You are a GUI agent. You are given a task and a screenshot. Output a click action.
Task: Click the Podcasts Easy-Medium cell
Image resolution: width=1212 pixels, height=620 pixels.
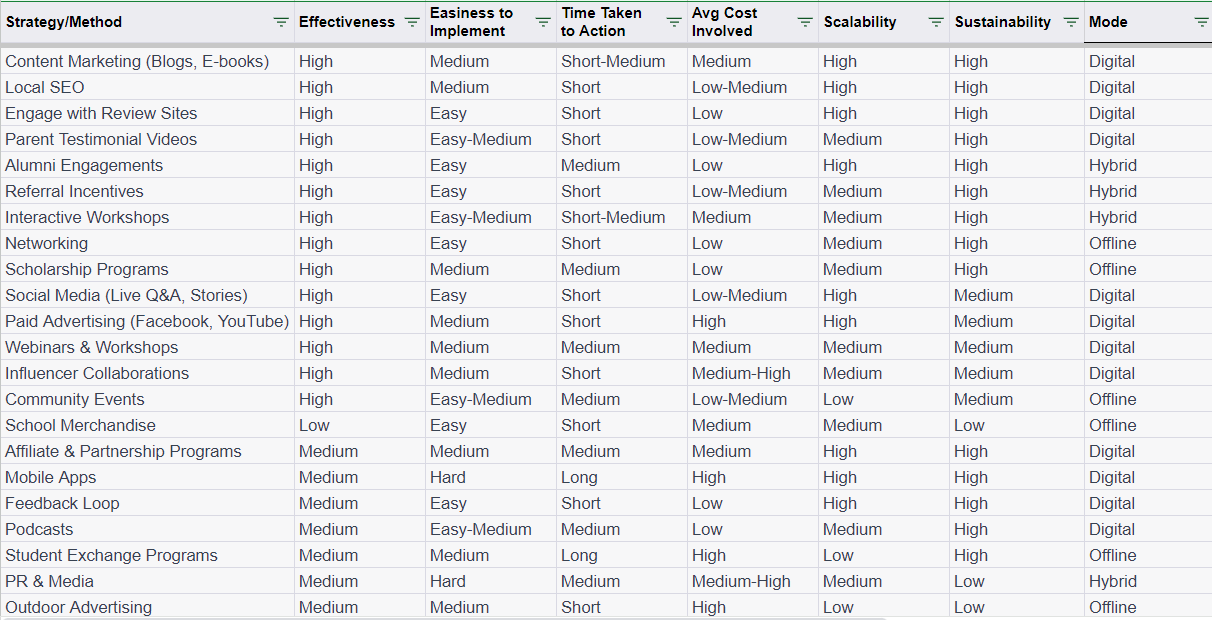[481, 529]
